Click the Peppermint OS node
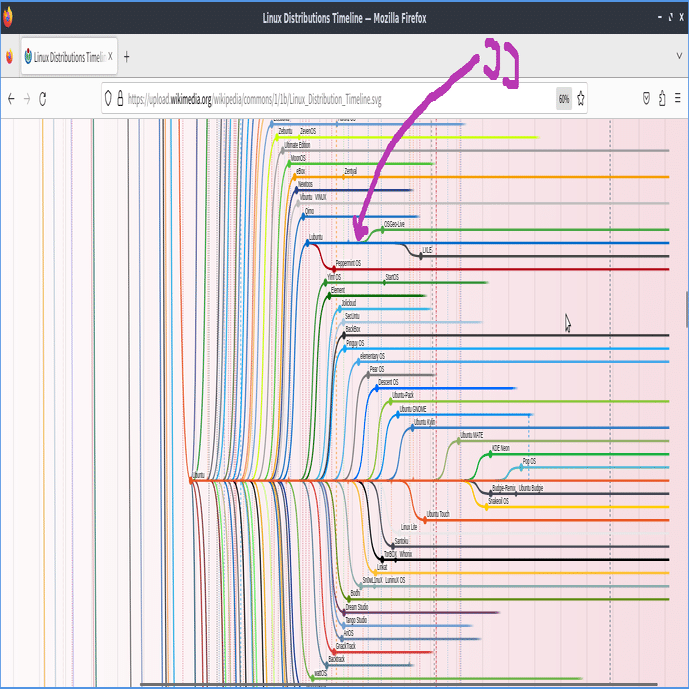This screenshot has width=689, height=689. 334,269
